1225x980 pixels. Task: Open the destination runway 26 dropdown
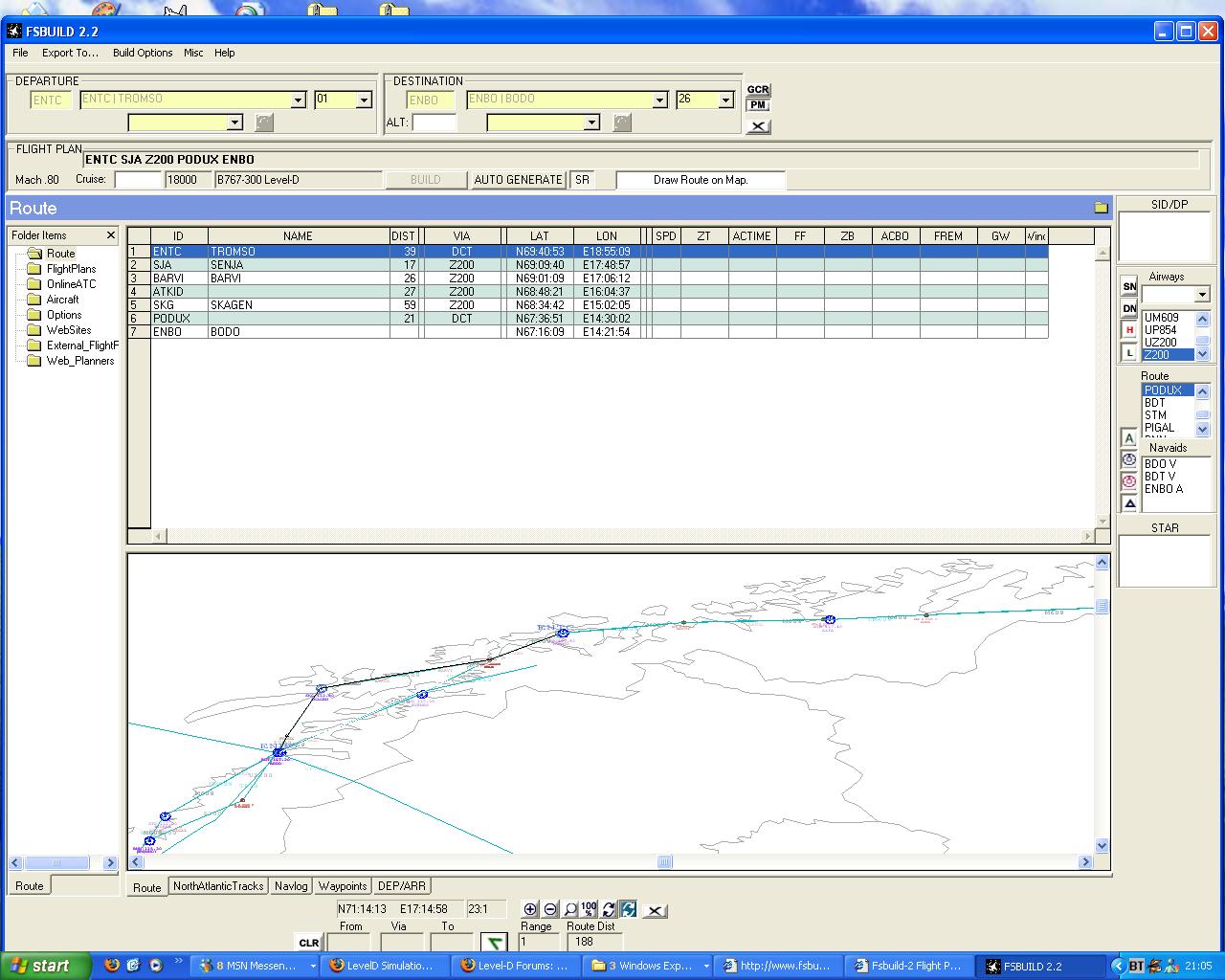click(725, 100)
